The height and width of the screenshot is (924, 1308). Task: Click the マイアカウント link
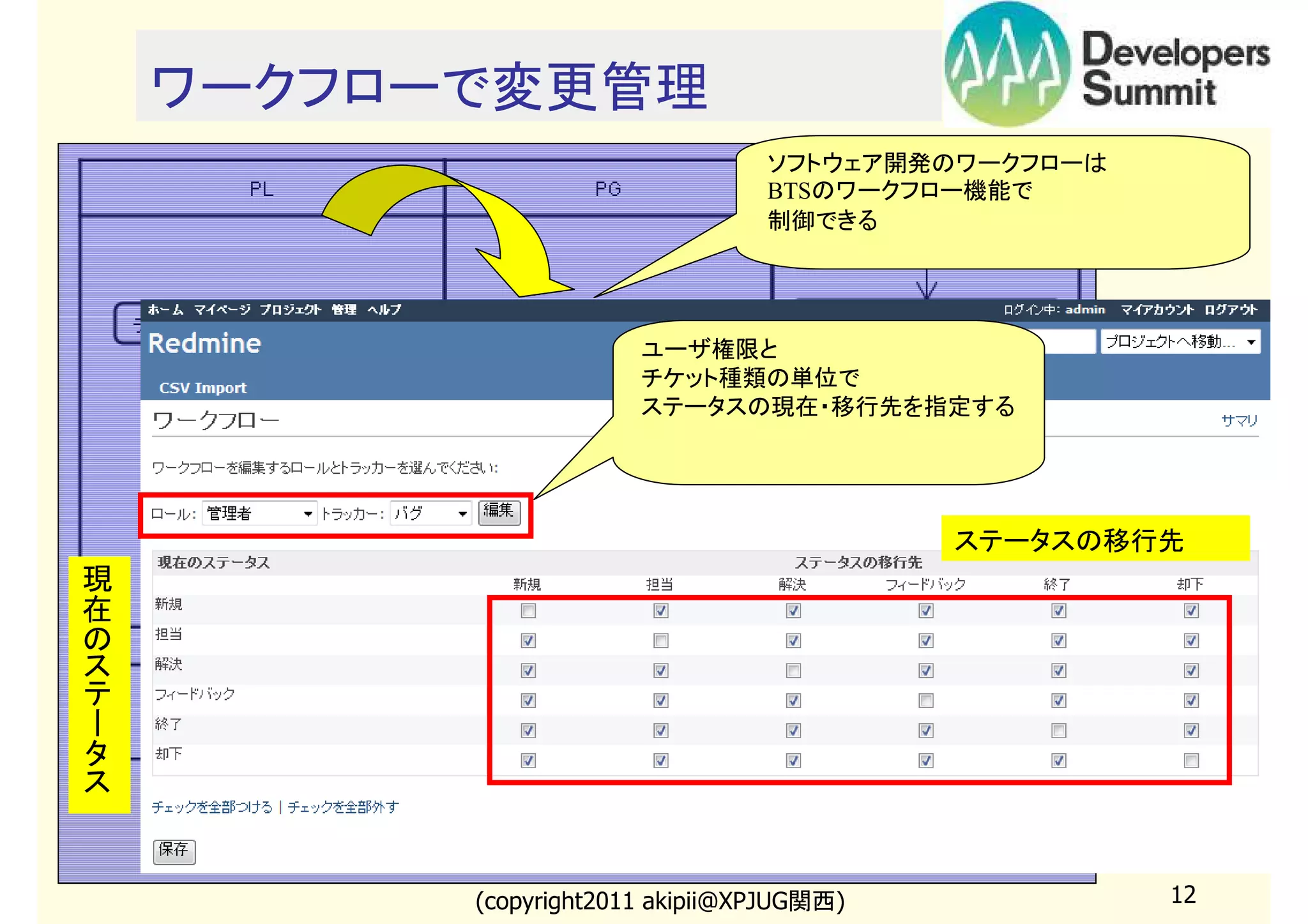coord(1157,310)
